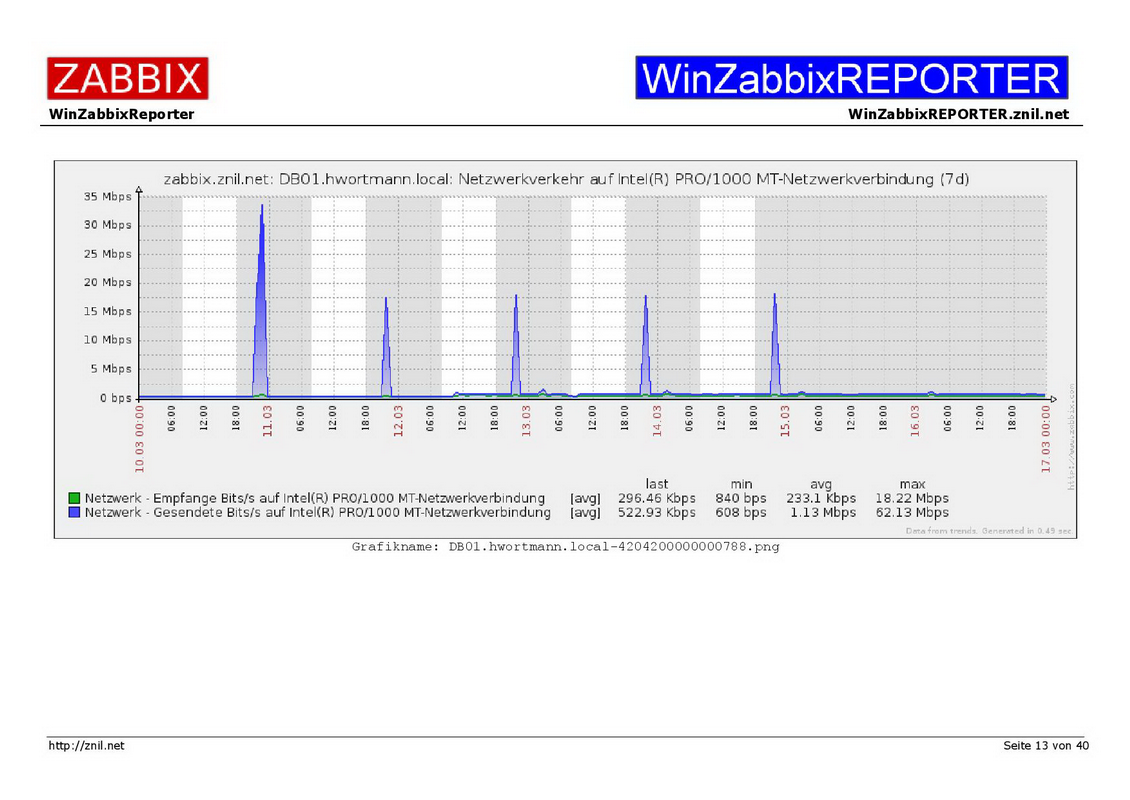Open the WinZabbixREPORTER.znil.net link
The image size is (1130, 800).
point(958,114)
